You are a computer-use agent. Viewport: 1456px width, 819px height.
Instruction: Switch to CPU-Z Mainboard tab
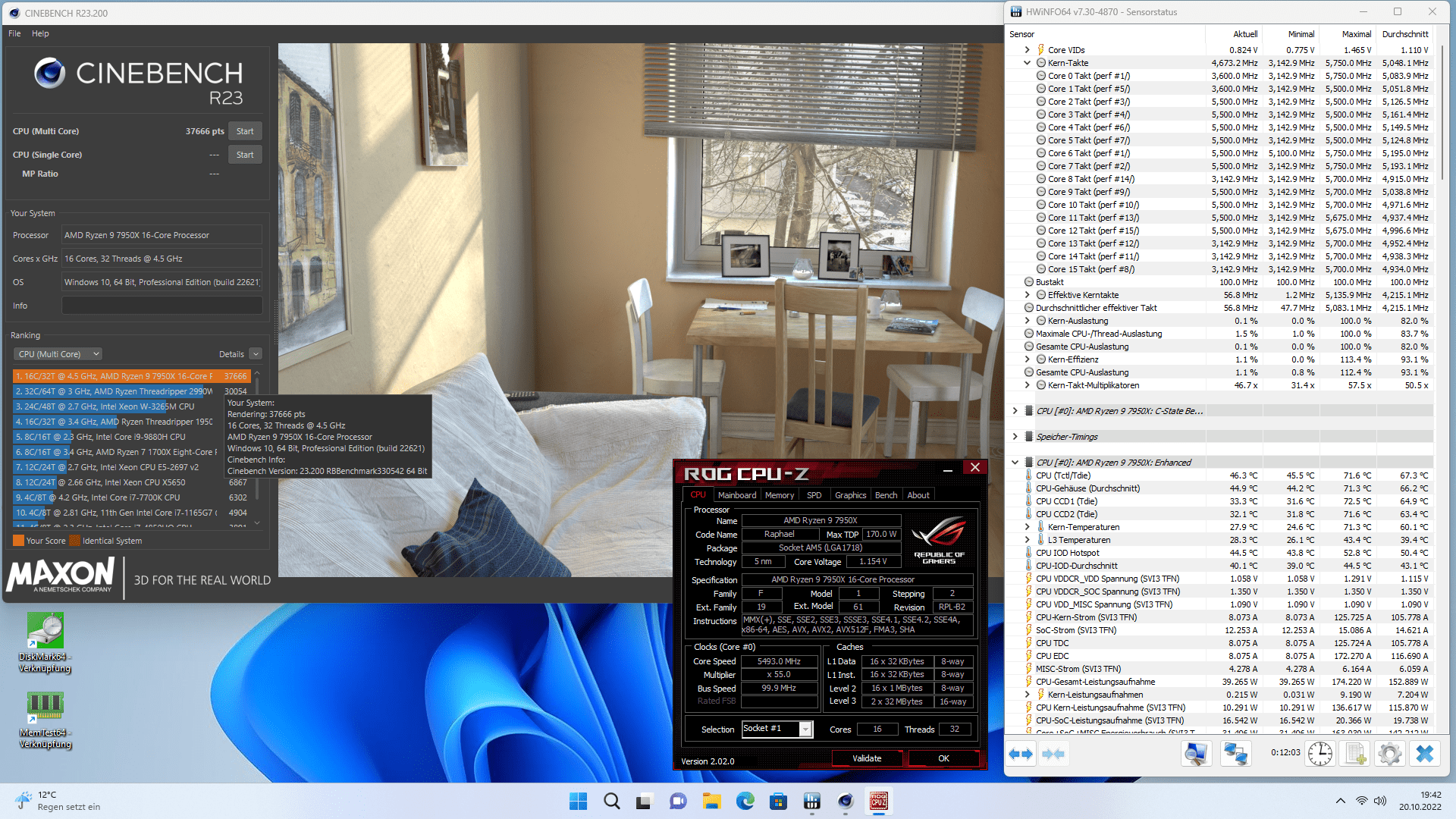tap(736, 495)
